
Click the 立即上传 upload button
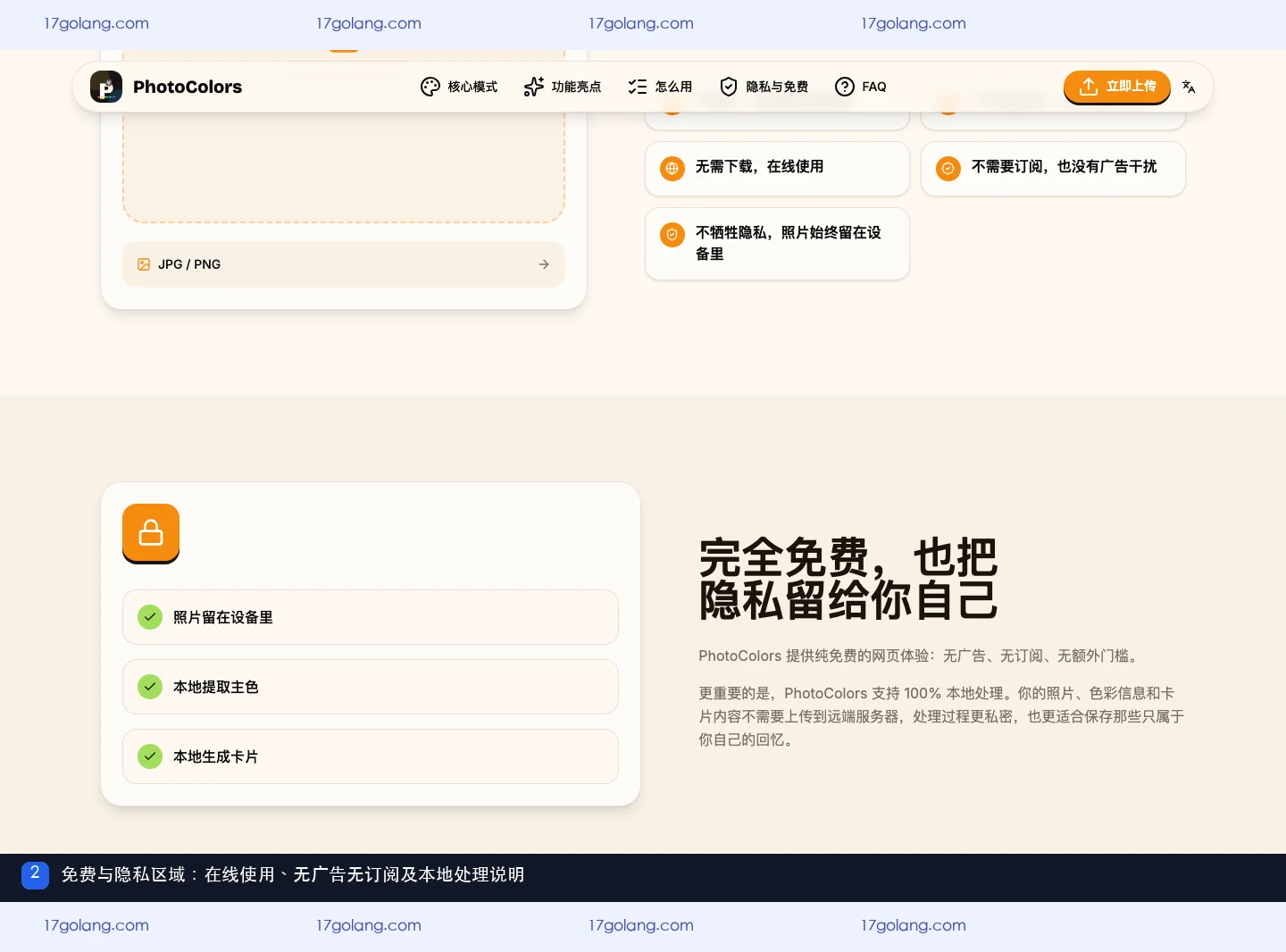coord(1117,87)
